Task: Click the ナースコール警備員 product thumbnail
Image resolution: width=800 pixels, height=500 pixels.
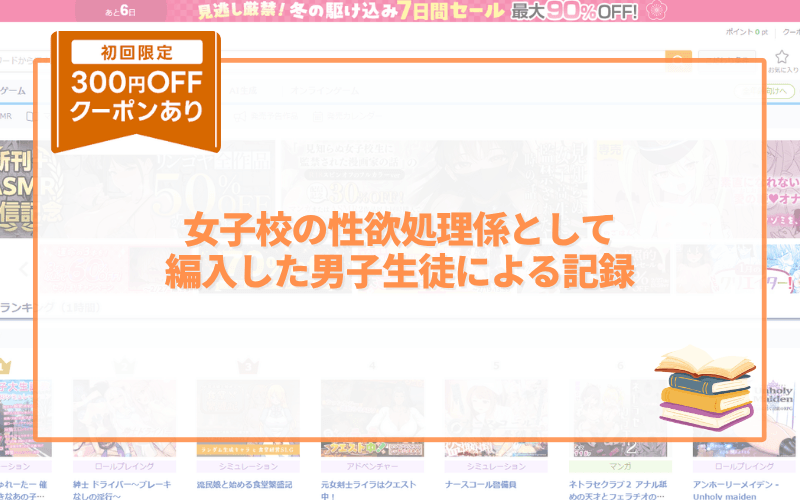Action: [496, 418]
